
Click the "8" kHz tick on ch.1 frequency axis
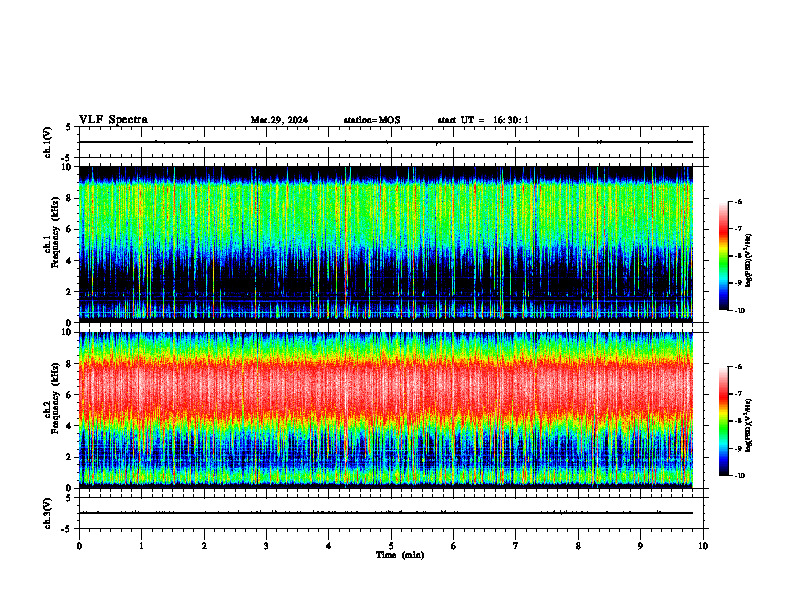pyautogui.click(x=69, y=198)
